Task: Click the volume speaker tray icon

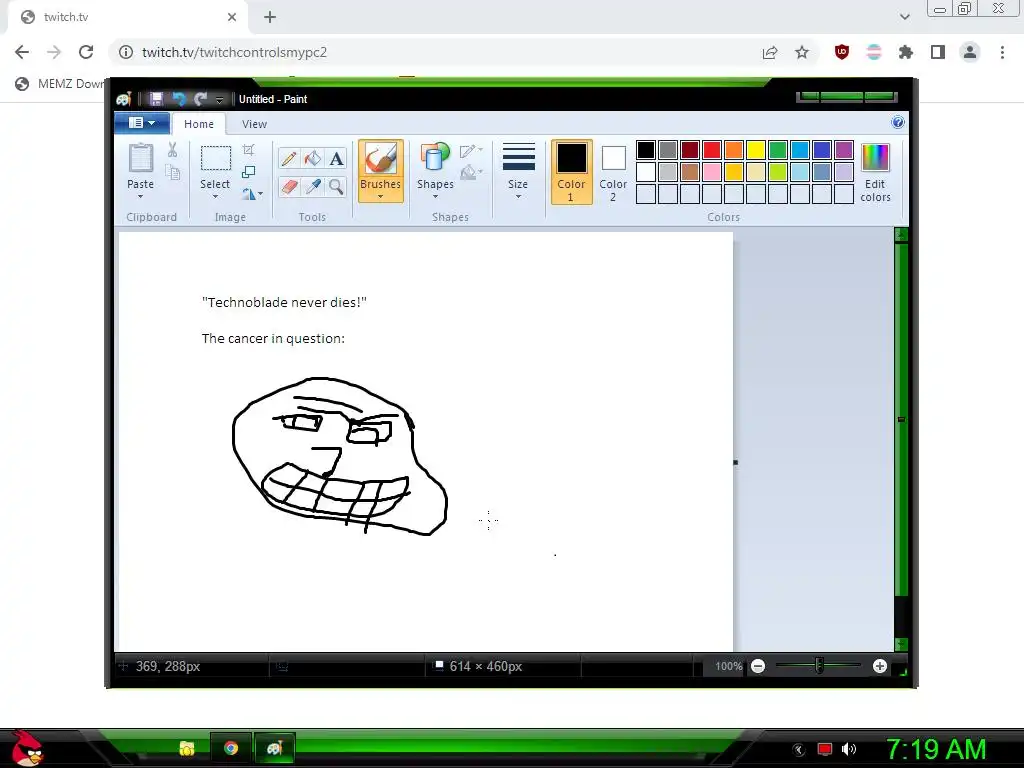Action: pyautogui.click(x=848, y=749)
